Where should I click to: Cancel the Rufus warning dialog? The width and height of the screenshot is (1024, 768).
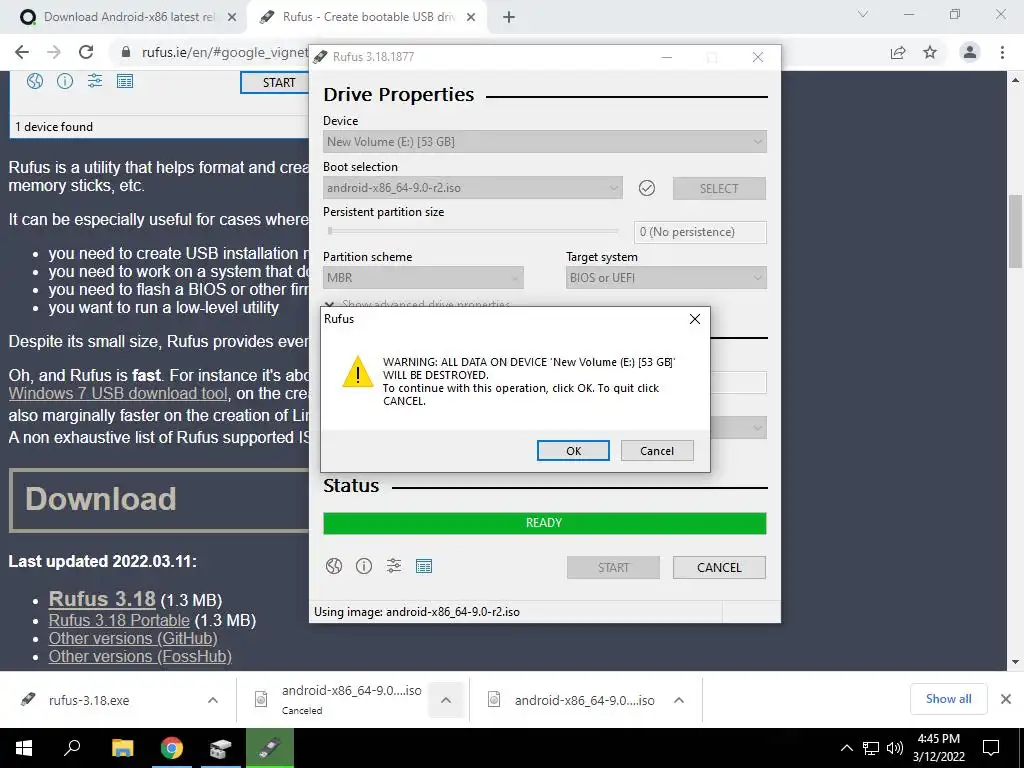tap(656, 451)
